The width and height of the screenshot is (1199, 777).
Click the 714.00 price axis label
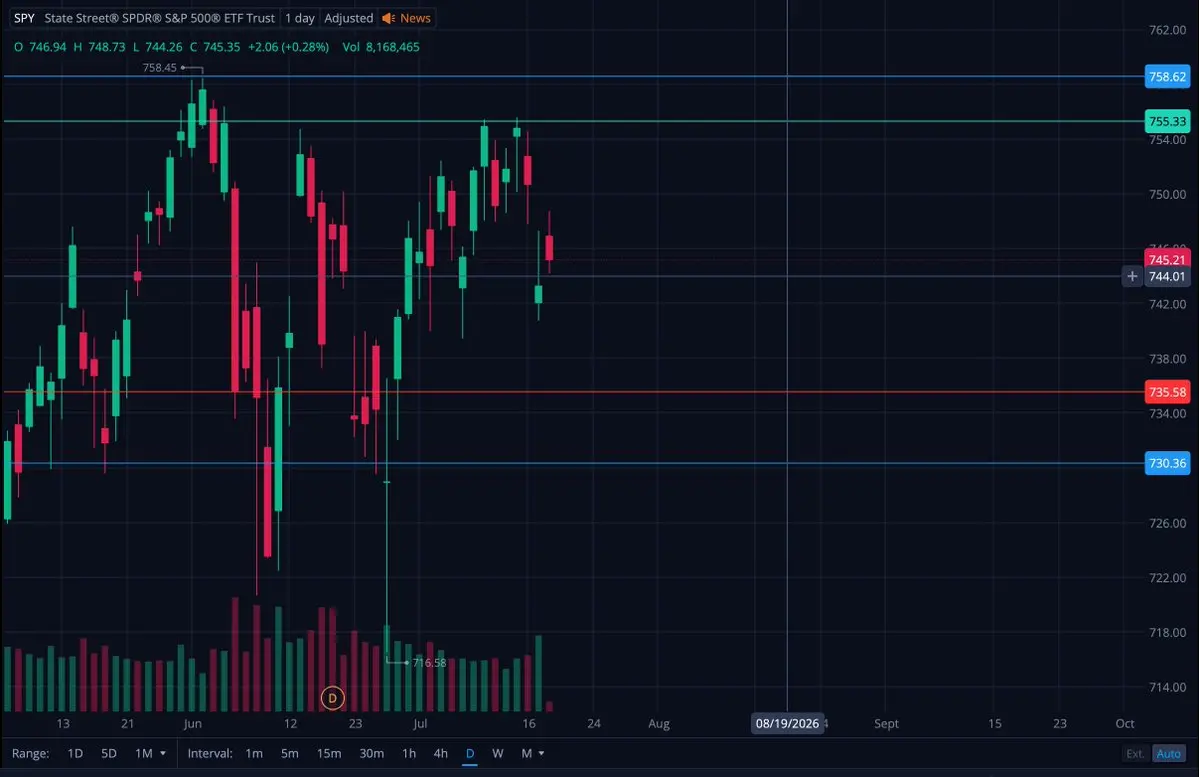pos(1168,687)
